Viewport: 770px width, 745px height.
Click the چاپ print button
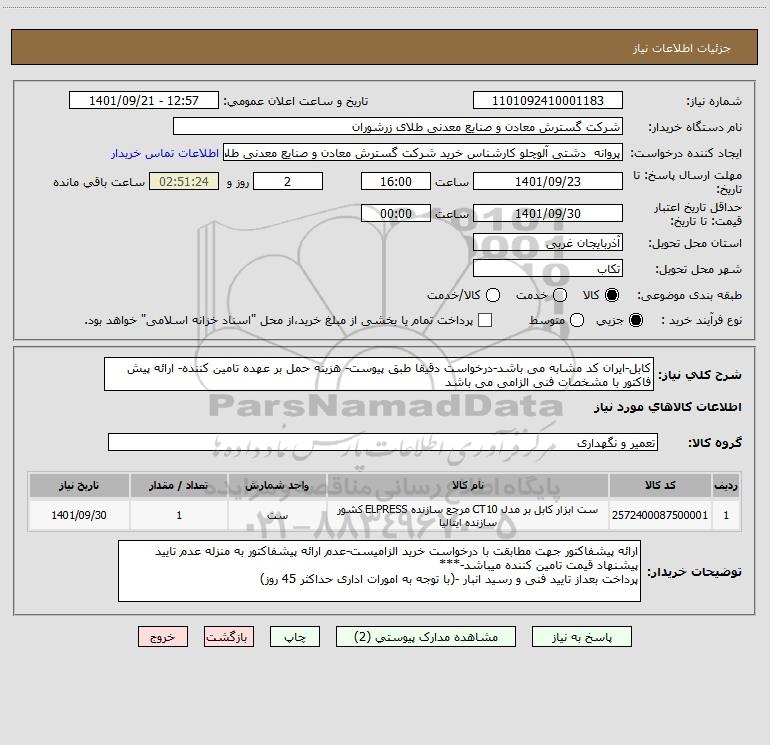point(295,637)
